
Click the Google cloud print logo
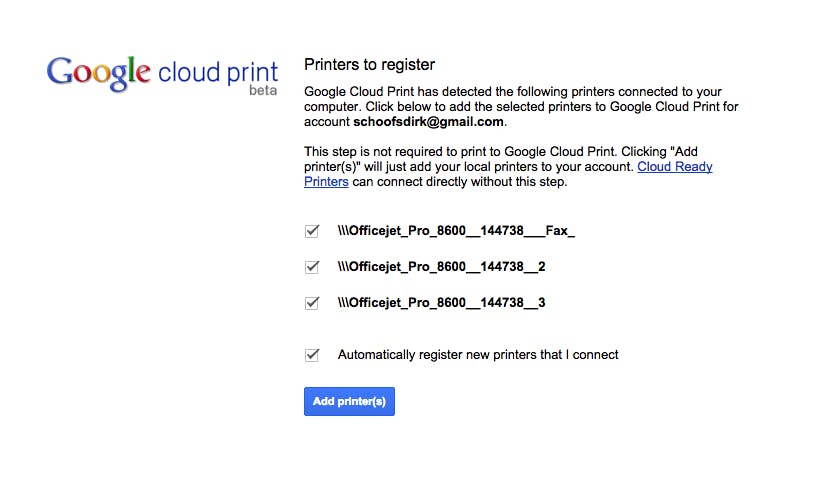point(164,75)
